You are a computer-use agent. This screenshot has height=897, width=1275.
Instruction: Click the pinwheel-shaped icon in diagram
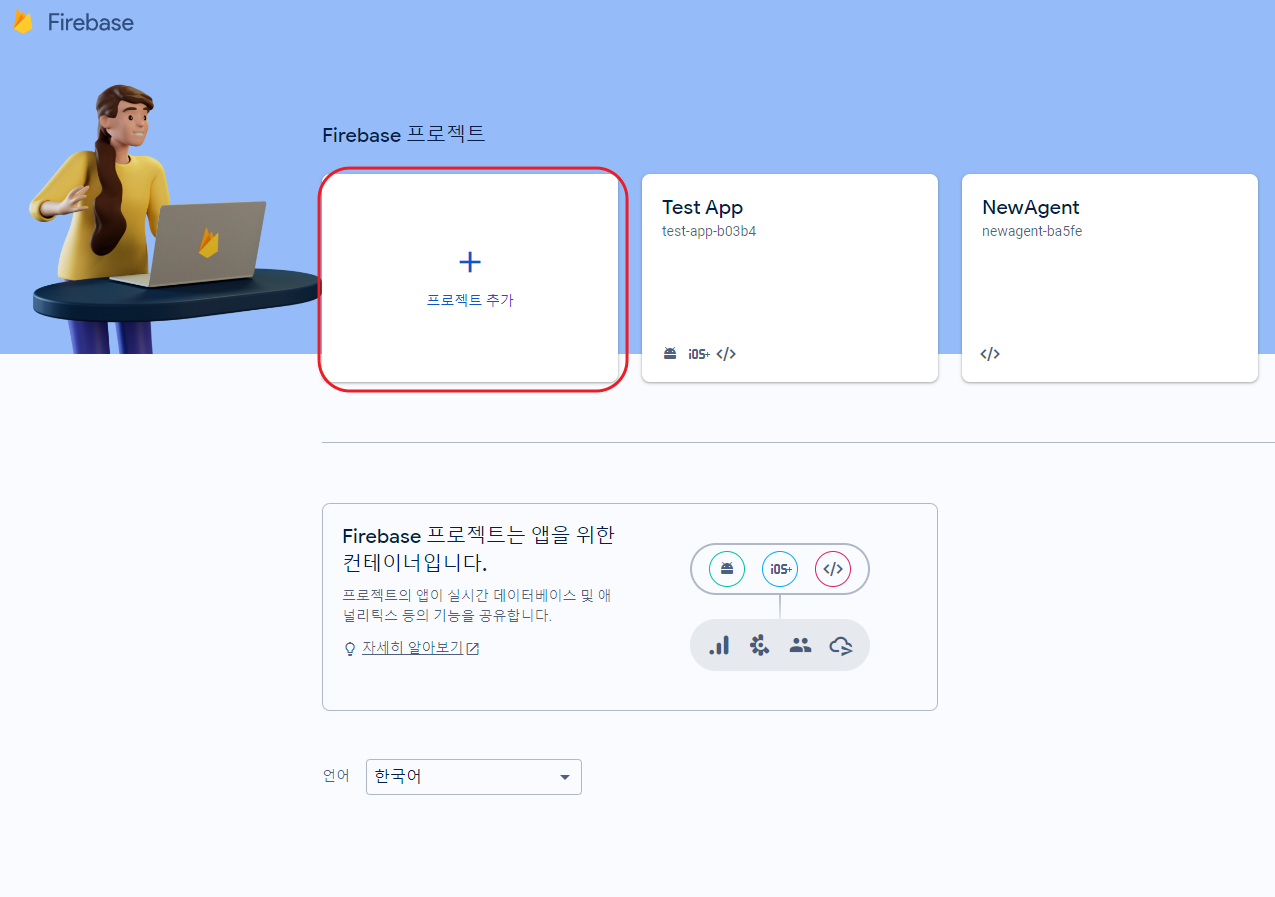pyautogui.click(x=759, y=645)
